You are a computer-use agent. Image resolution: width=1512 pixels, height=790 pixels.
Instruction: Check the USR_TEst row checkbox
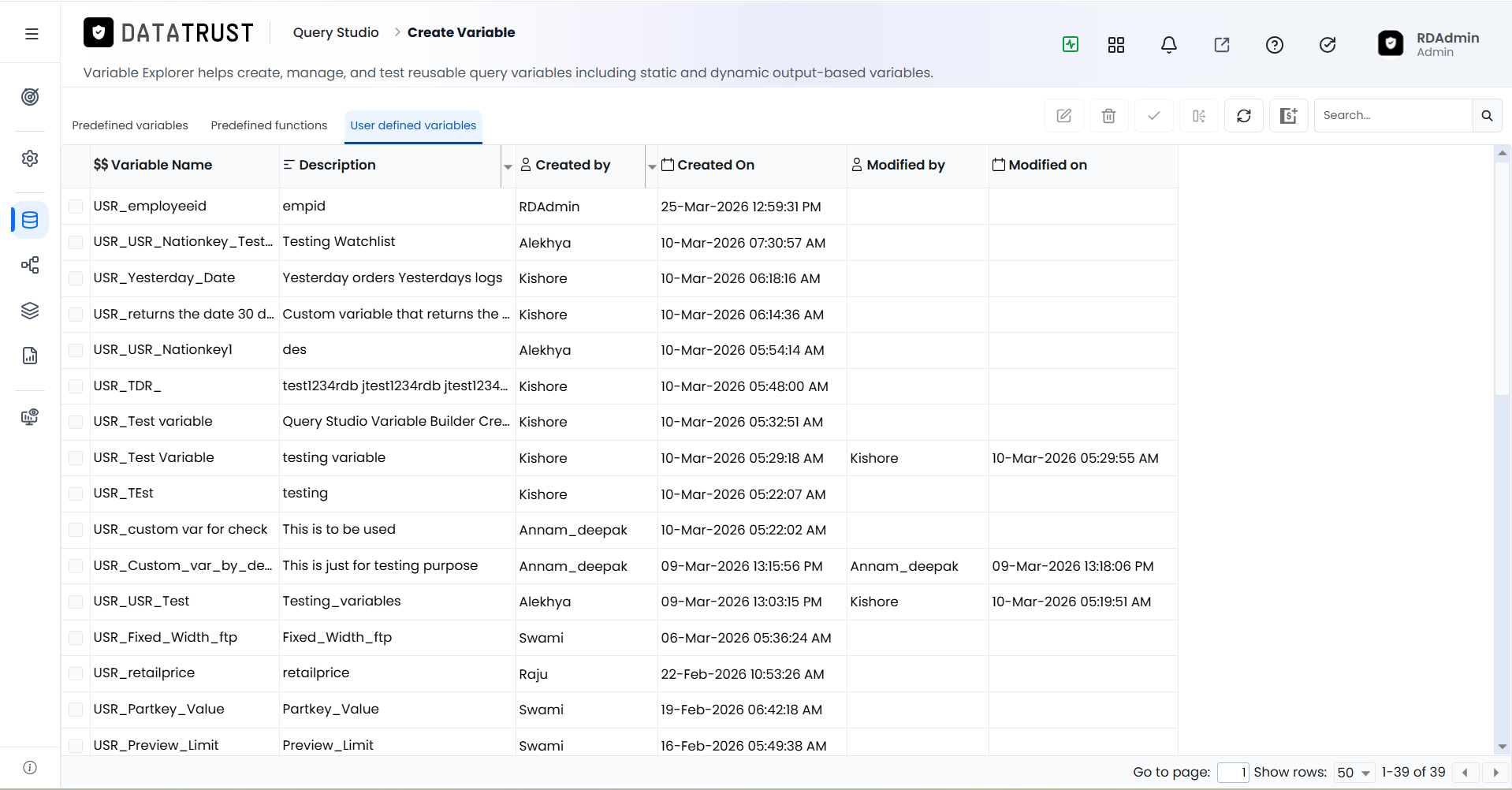(x=76, y=494)
